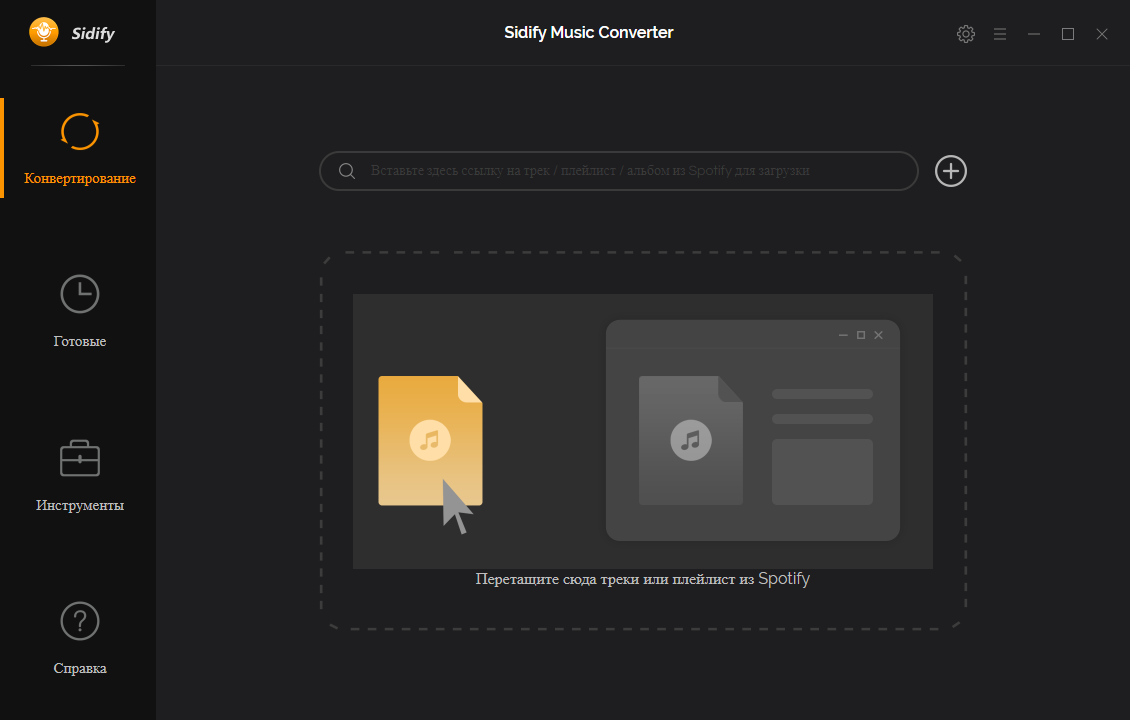Viewport: 1130px width, 720px height.
Task: Select the Конвертирование tab label
Action: pyautogui.click(x=80, y=179)
